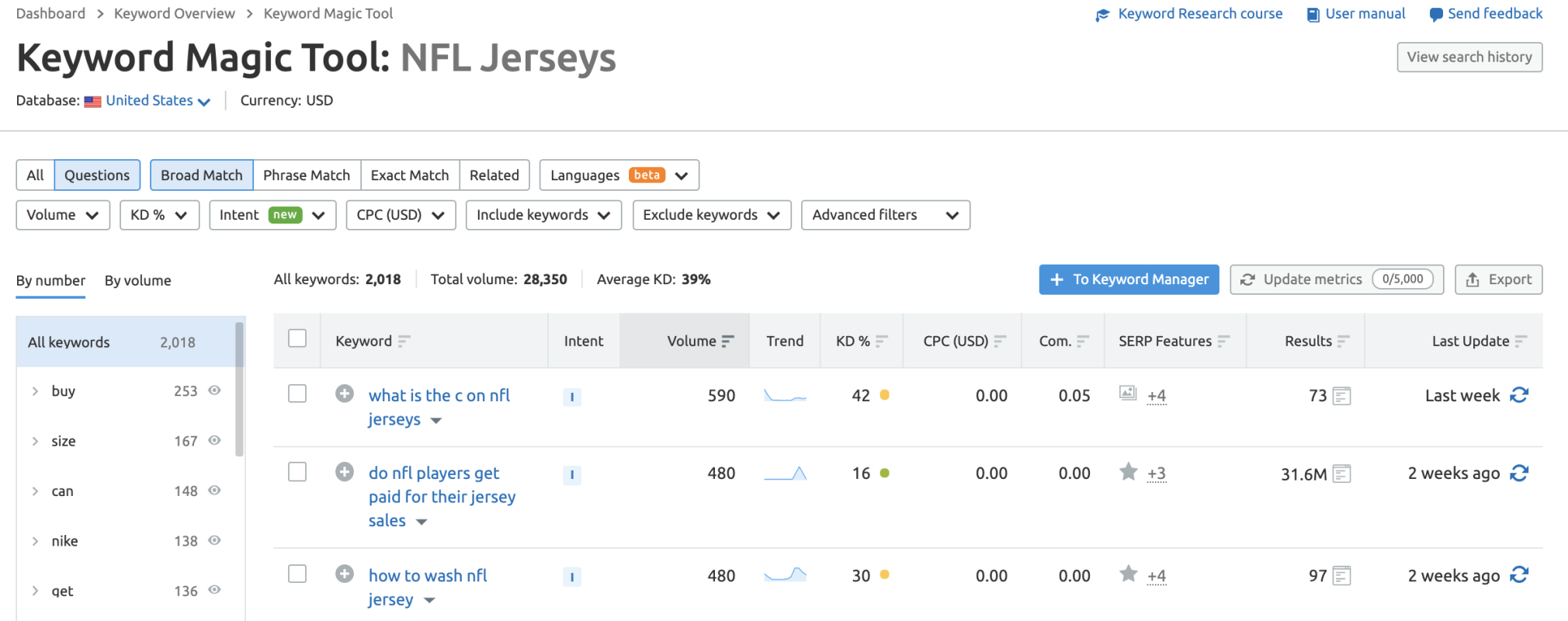Check the box for 'do nfl players get paid' row
The height and width of the screenshot is (621, 1568).
tap(297, 472)
